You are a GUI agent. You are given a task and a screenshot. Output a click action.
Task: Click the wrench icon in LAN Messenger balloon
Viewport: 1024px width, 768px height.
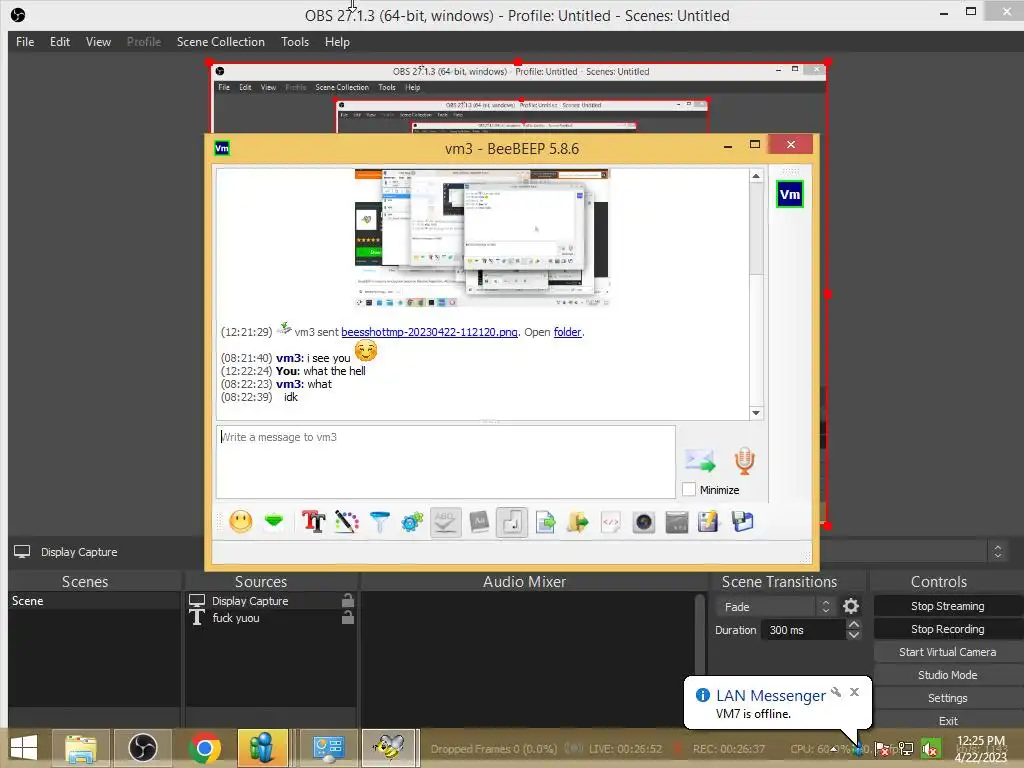pos(836,692)
